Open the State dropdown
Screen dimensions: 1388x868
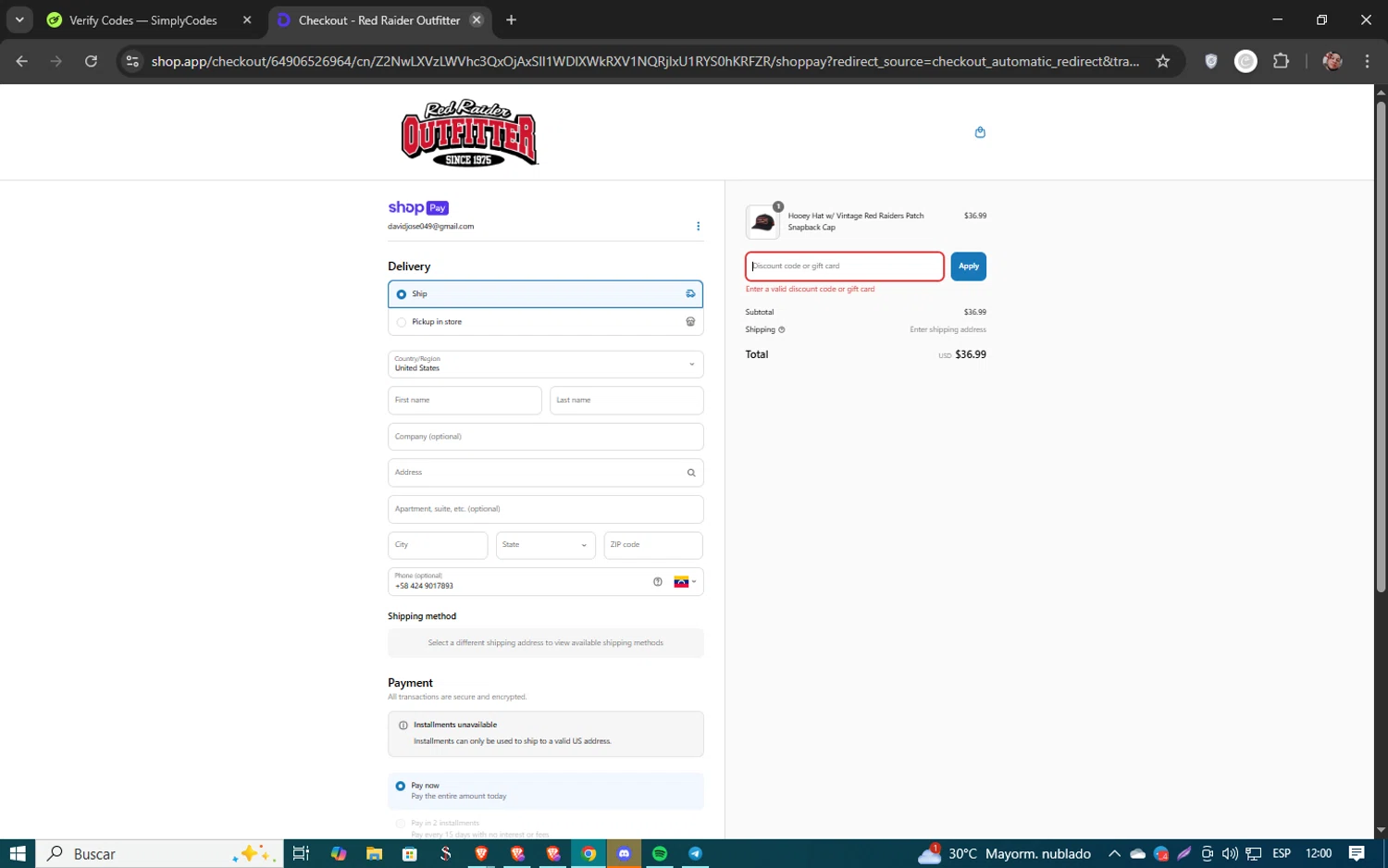[545, 545]
